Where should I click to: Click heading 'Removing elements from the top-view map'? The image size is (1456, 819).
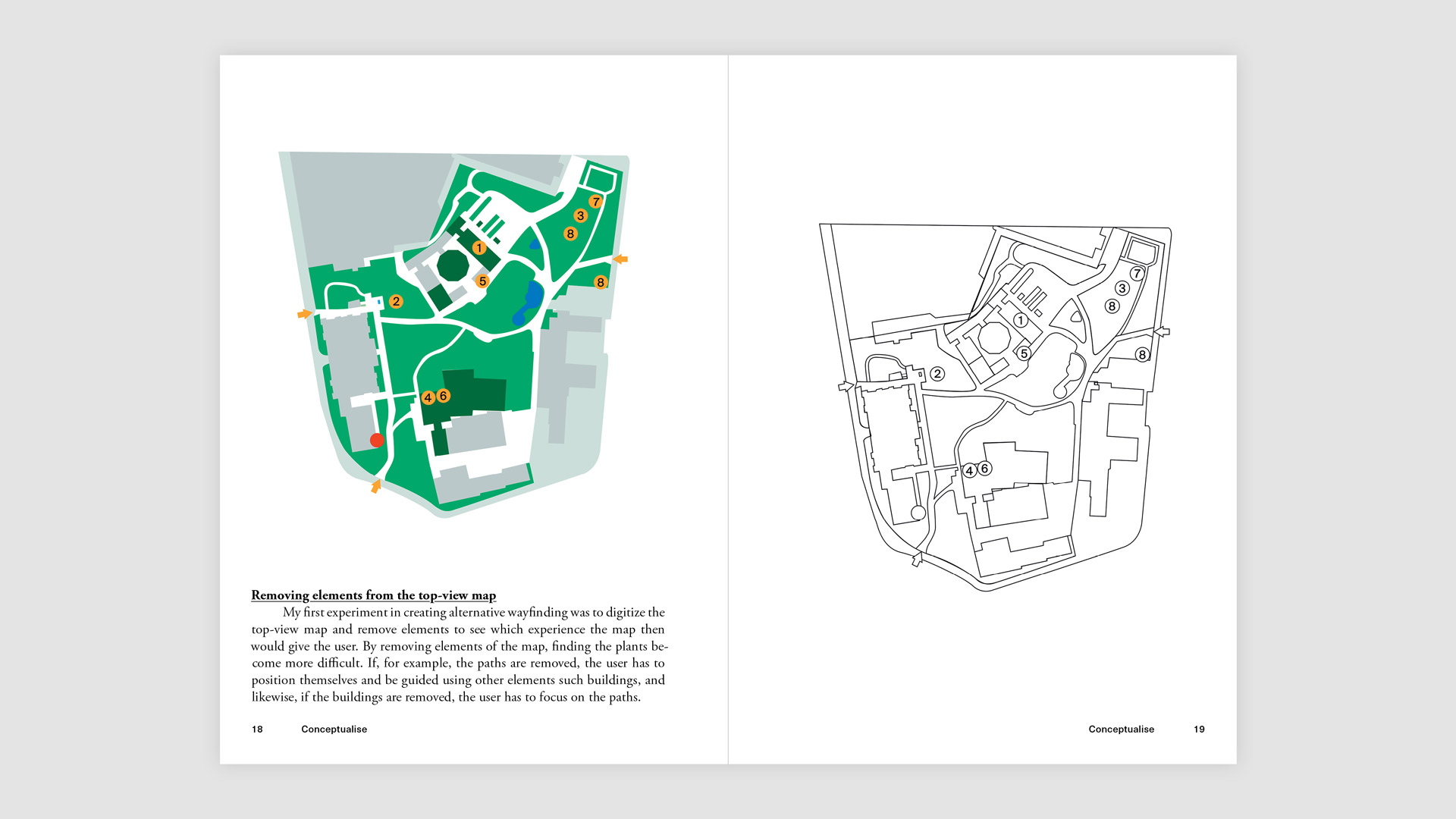pyautogui.click(x=373, y=595)
